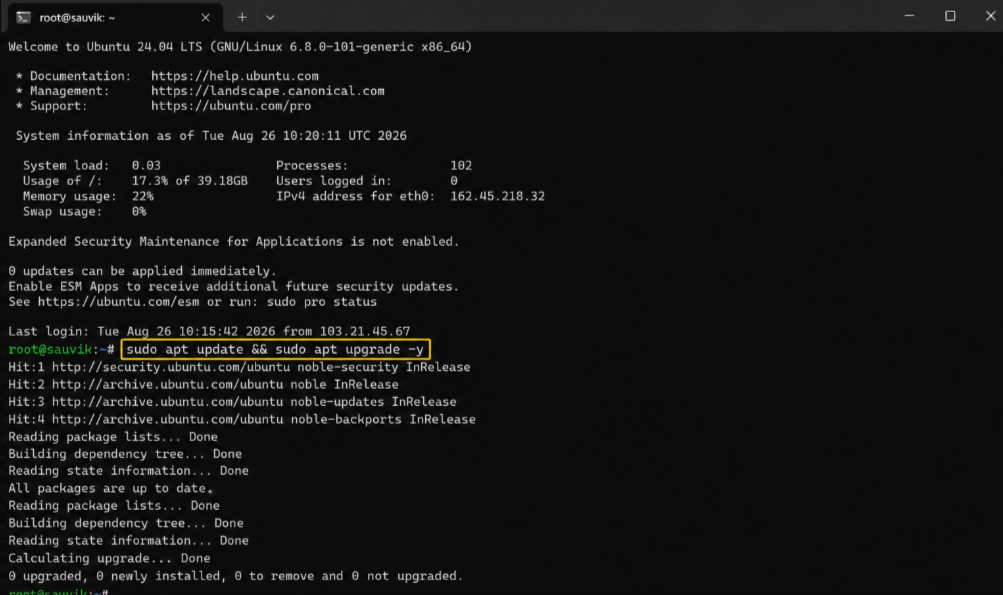This screenshot has width=1003, height=595.
Task: Open the https://ubuntu.com/esm link
Action: pos(118,302)
